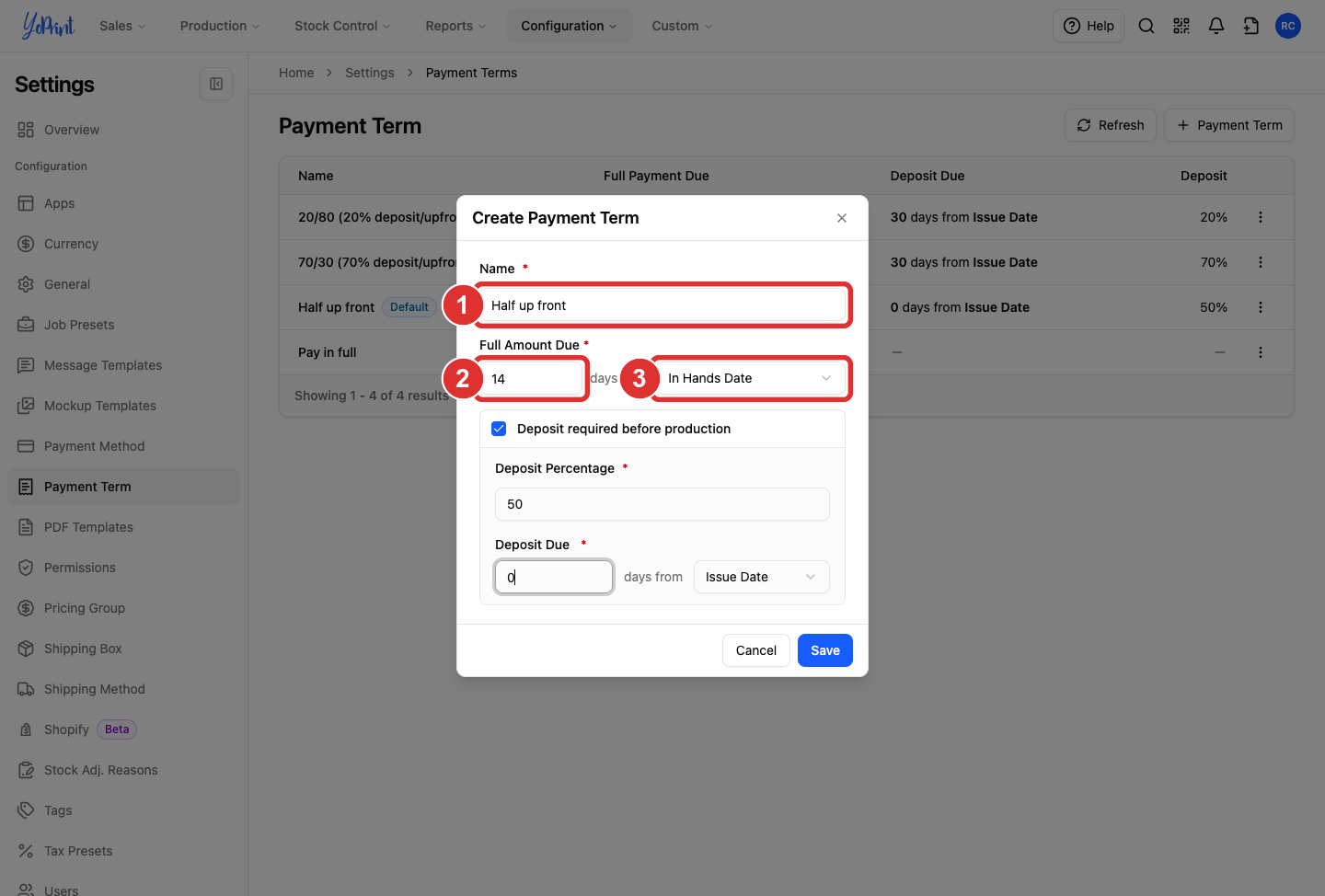The image size is (1325, 896).
Task: Click the Deposit Due days field
Action: click(554, 577)
